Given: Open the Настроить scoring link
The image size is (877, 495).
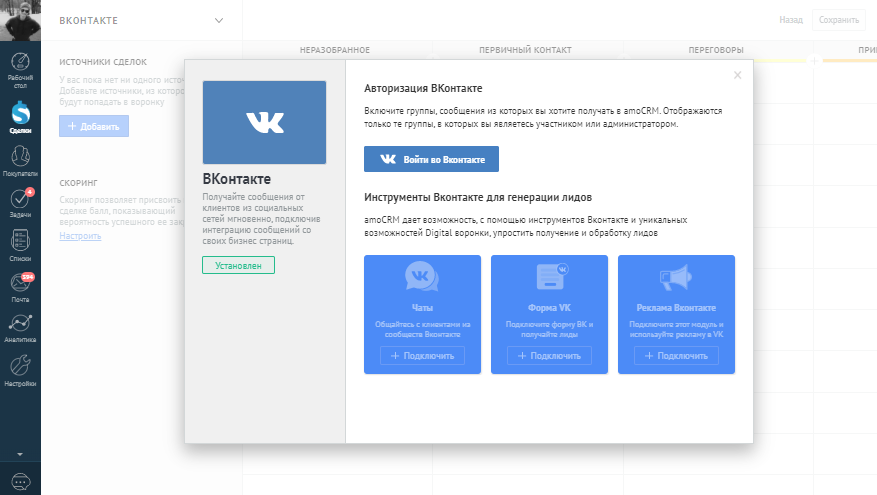Looking at the screenshot, I should pyautogui.click(x=80, y=236).
